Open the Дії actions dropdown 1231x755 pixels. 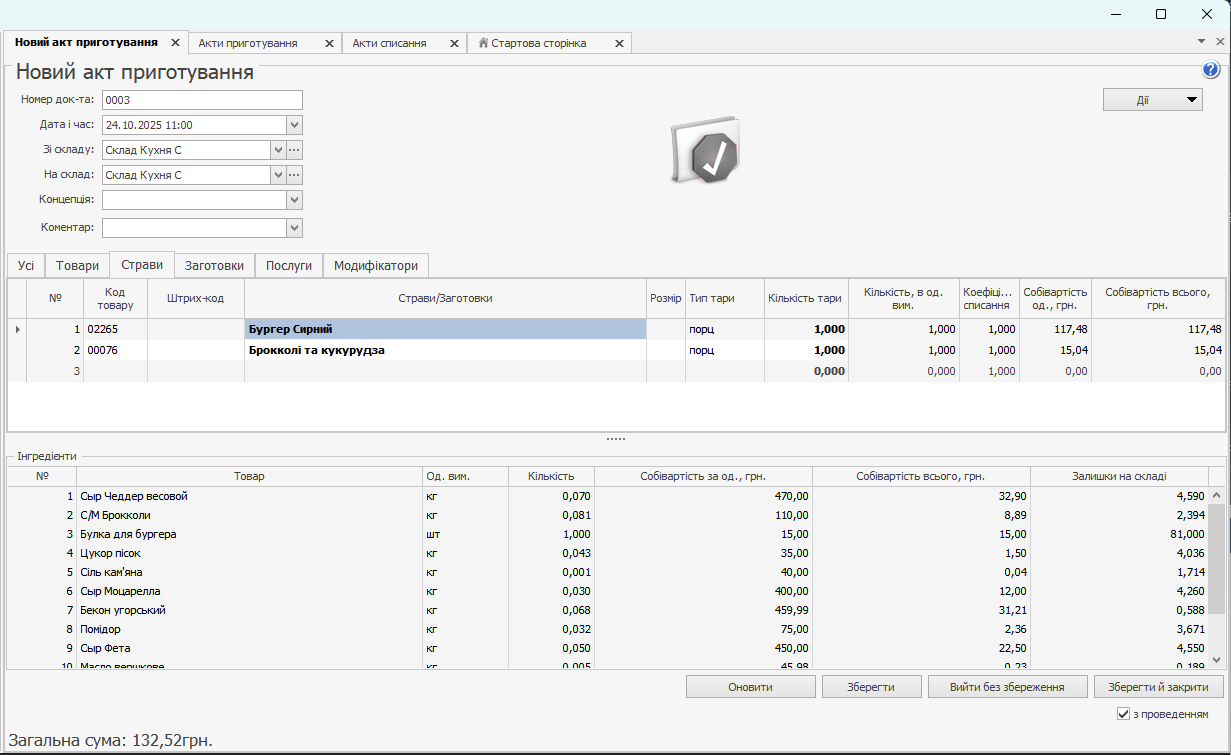point(1152,99)
